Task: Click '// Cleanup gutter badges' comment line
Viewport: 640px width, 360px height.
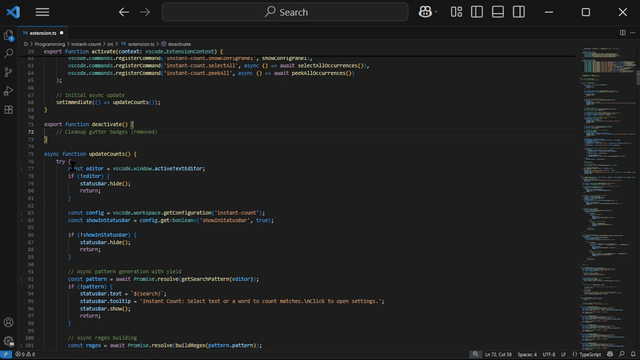Action: [x=107, y=132]
